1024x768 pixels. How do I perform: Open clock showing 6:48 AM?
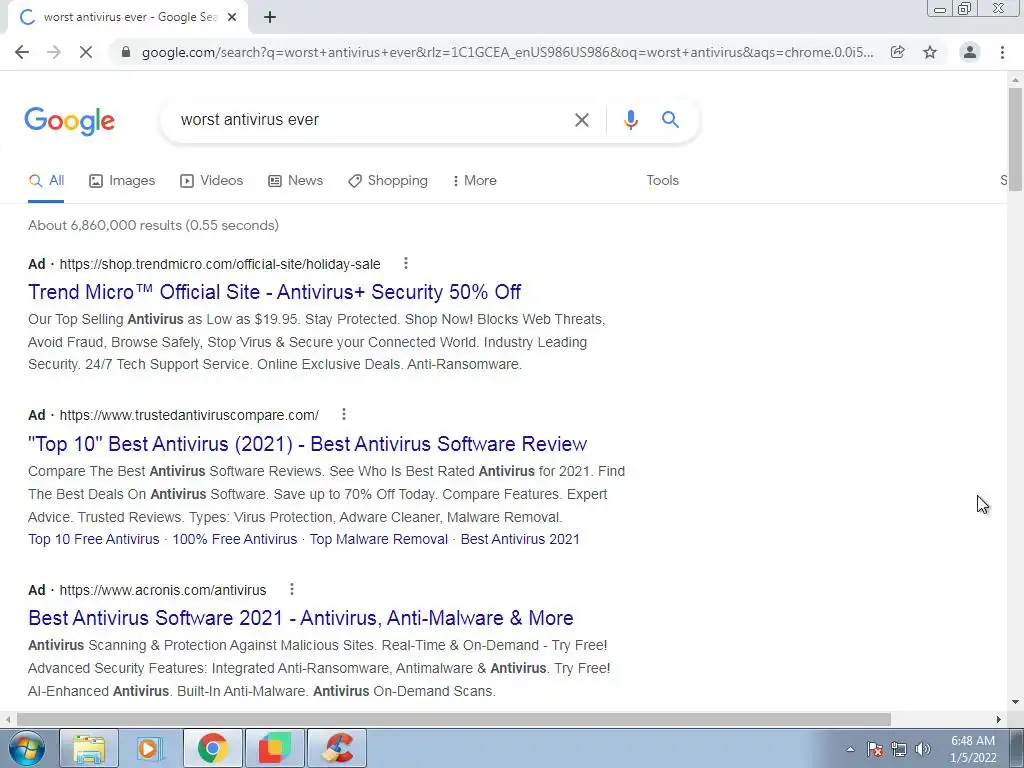pyautogui.click(x=973, y=749)
